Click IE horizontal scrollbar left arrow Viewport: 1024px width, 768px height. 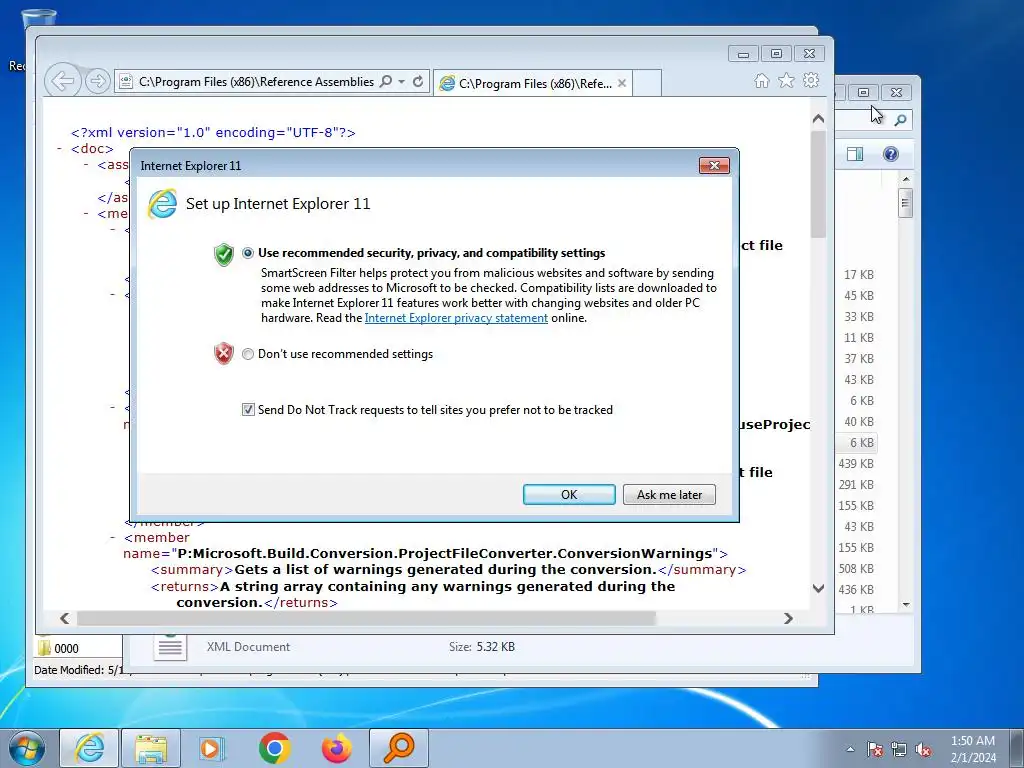click(64, 618)
